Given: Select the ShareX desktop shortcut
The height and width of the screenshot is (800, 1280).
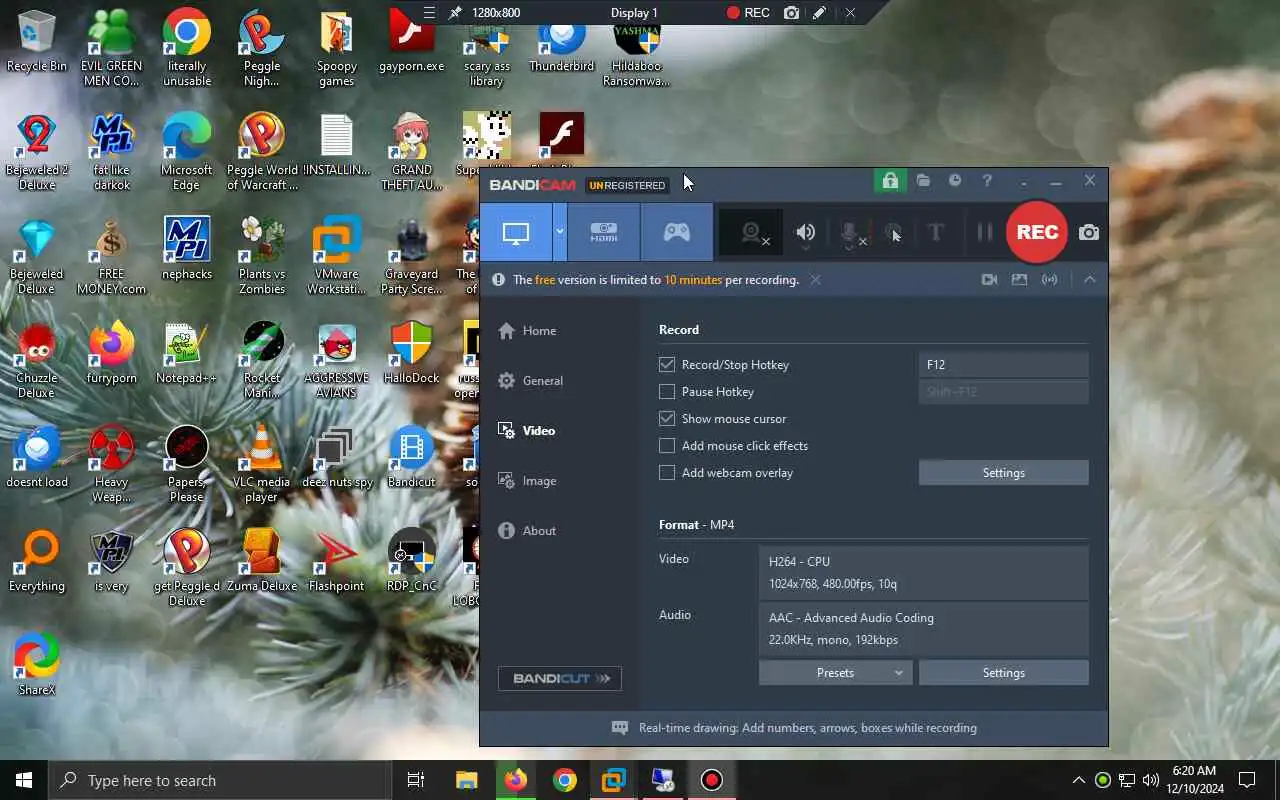Looking at the screenshot, I should click(x=37, y=664).
